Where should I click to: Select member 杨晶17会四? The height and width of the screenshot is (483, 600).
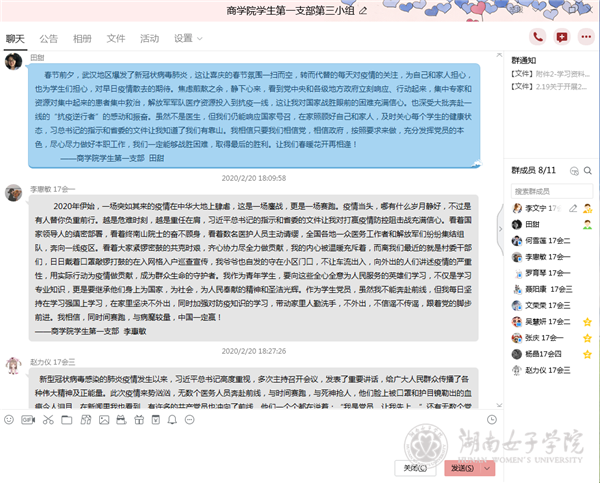[x=552, y=354]
